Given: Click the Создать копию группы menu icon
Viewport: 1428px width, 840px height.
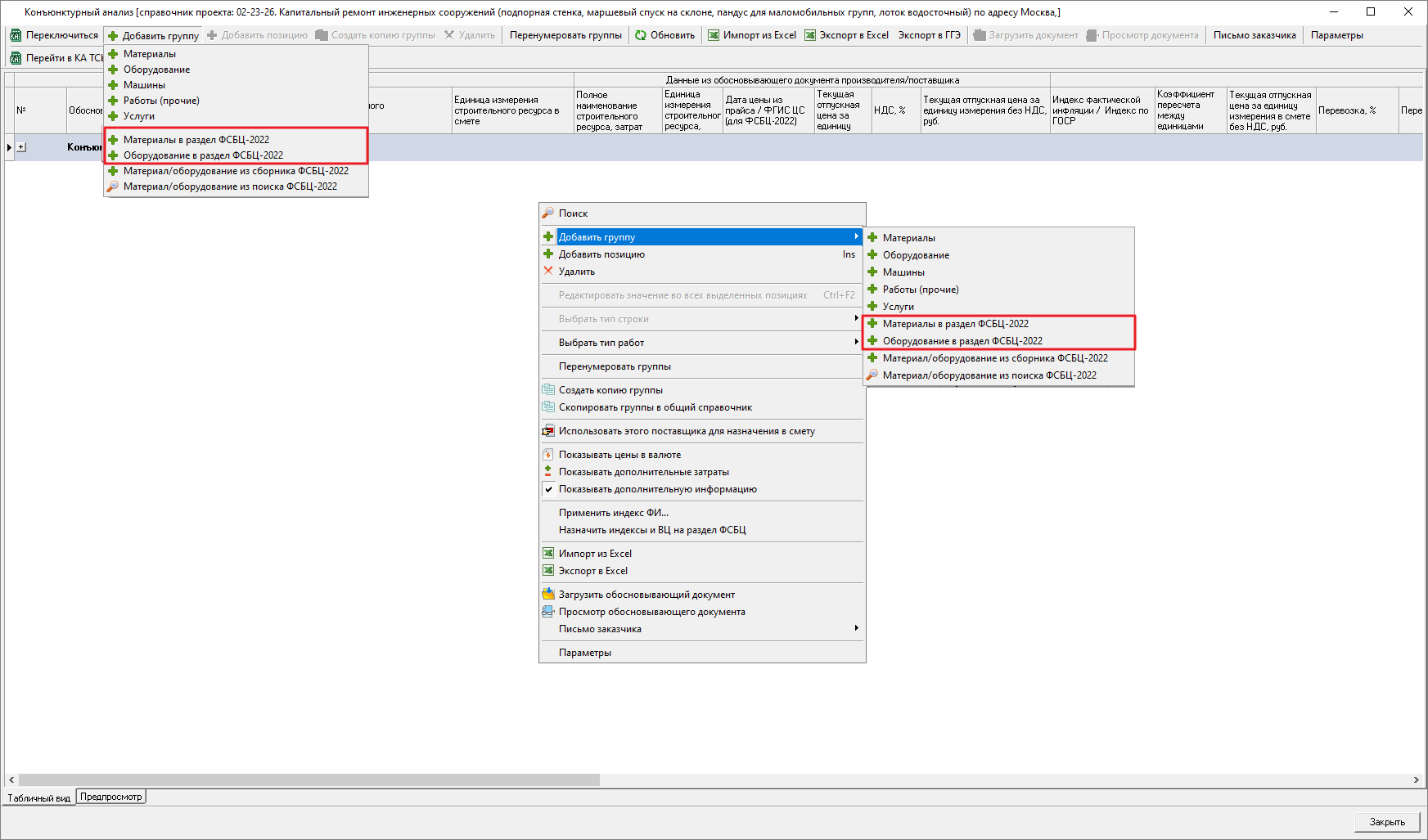Looking at the screenshot, I should (x=548, y=390).
